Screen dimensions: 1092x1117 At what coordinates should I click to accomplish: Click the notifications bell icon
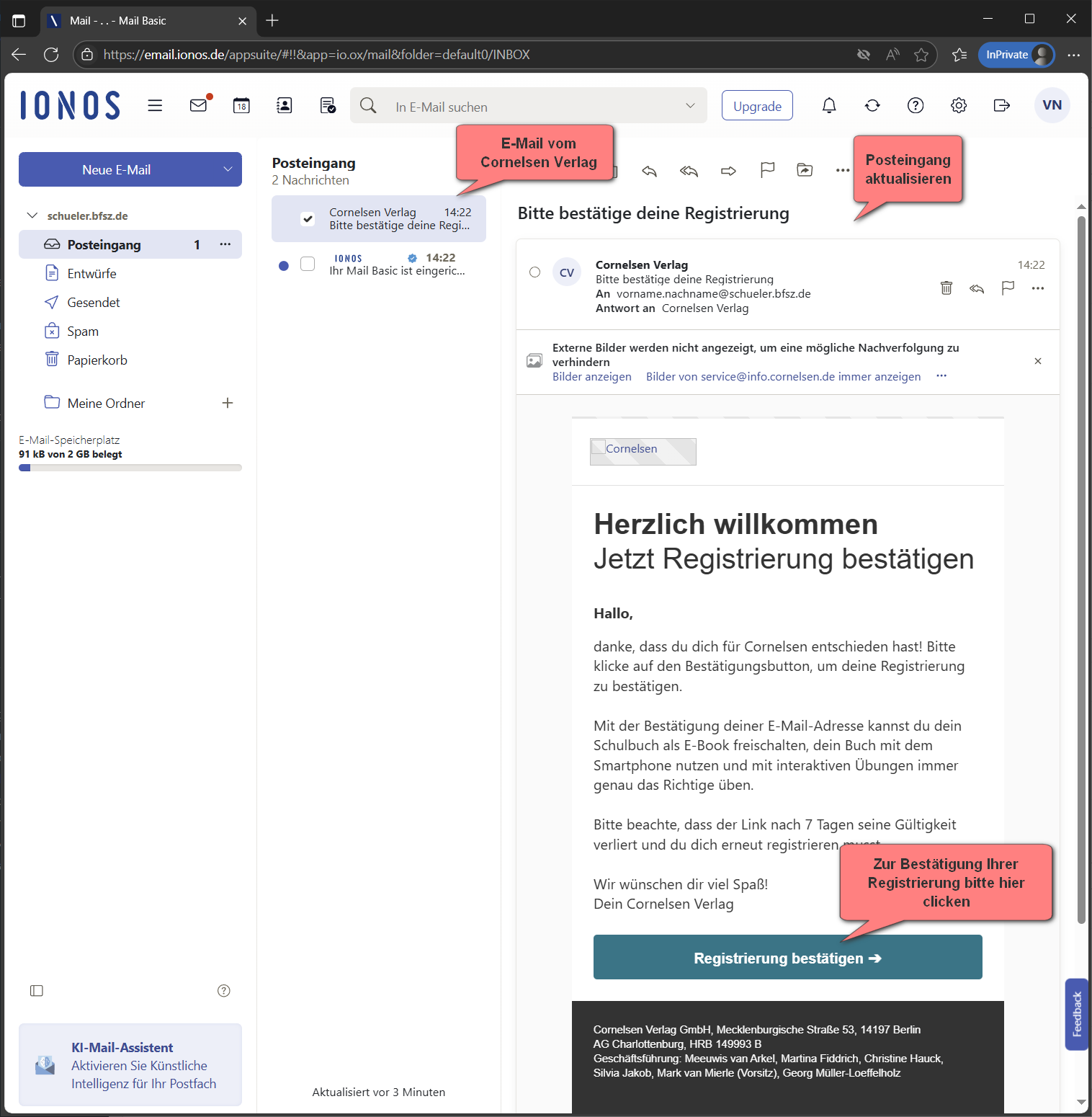point(829,106)
